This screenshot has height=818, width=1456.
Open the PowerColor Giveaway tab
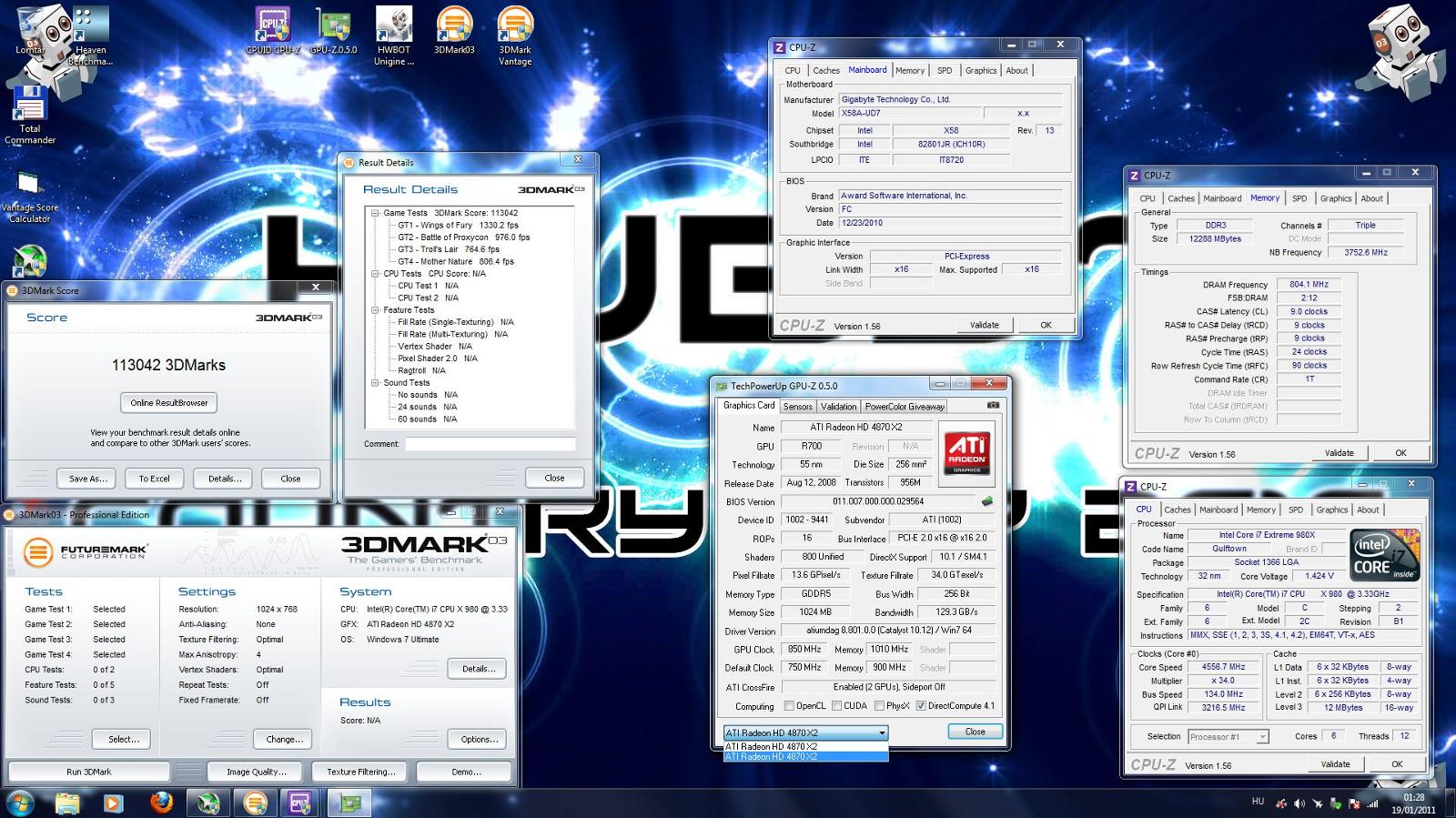pos(905,407)
